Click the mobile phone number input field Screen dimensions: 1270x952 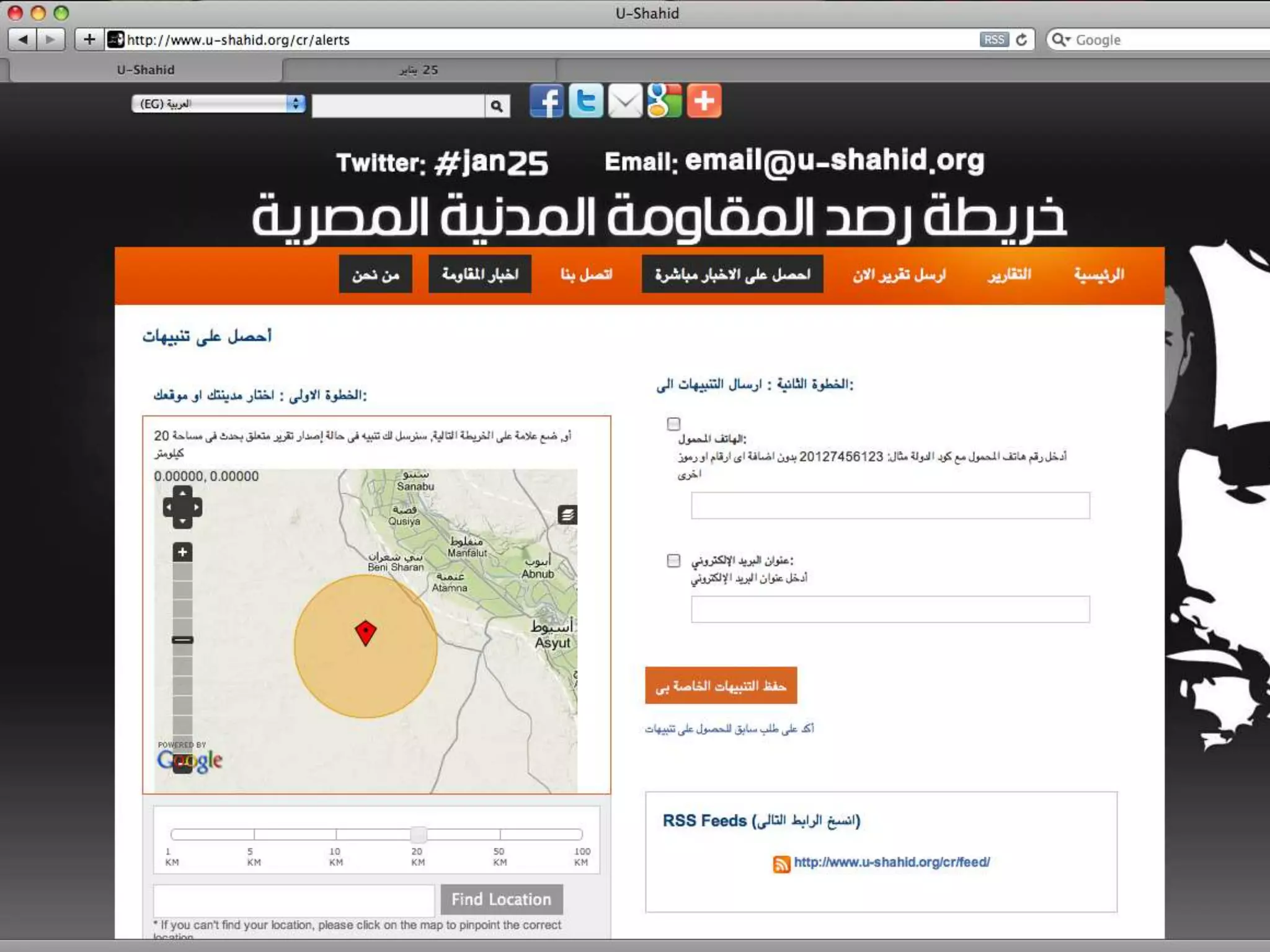tap(890, 506)
